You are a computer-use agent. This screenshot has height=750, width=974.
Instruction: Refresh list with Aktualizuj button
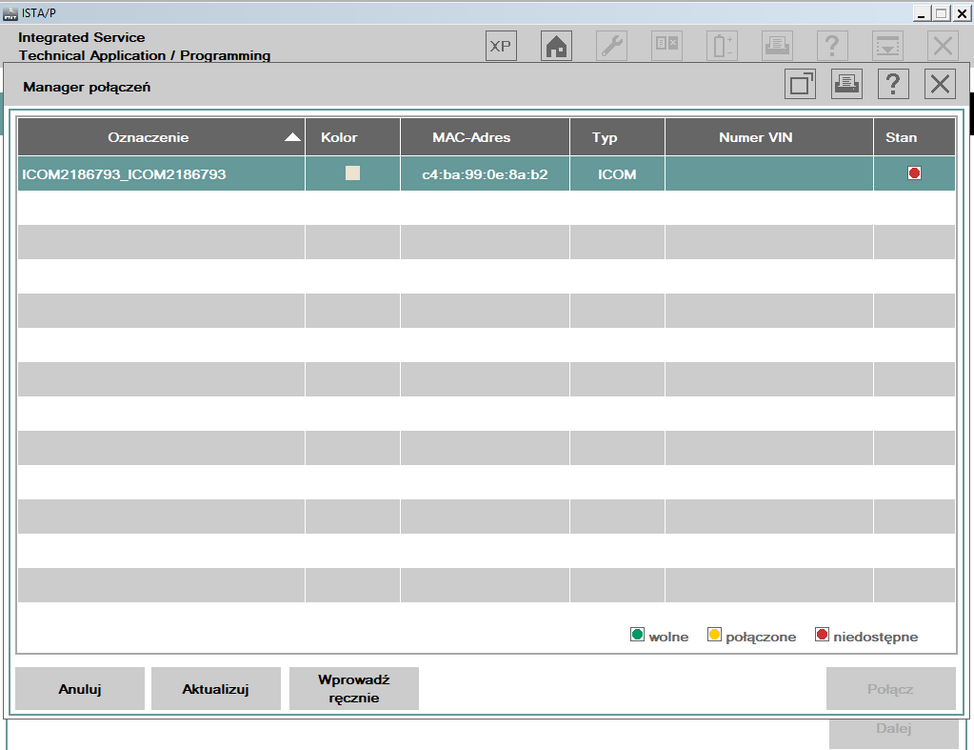[x=216, y=688]
